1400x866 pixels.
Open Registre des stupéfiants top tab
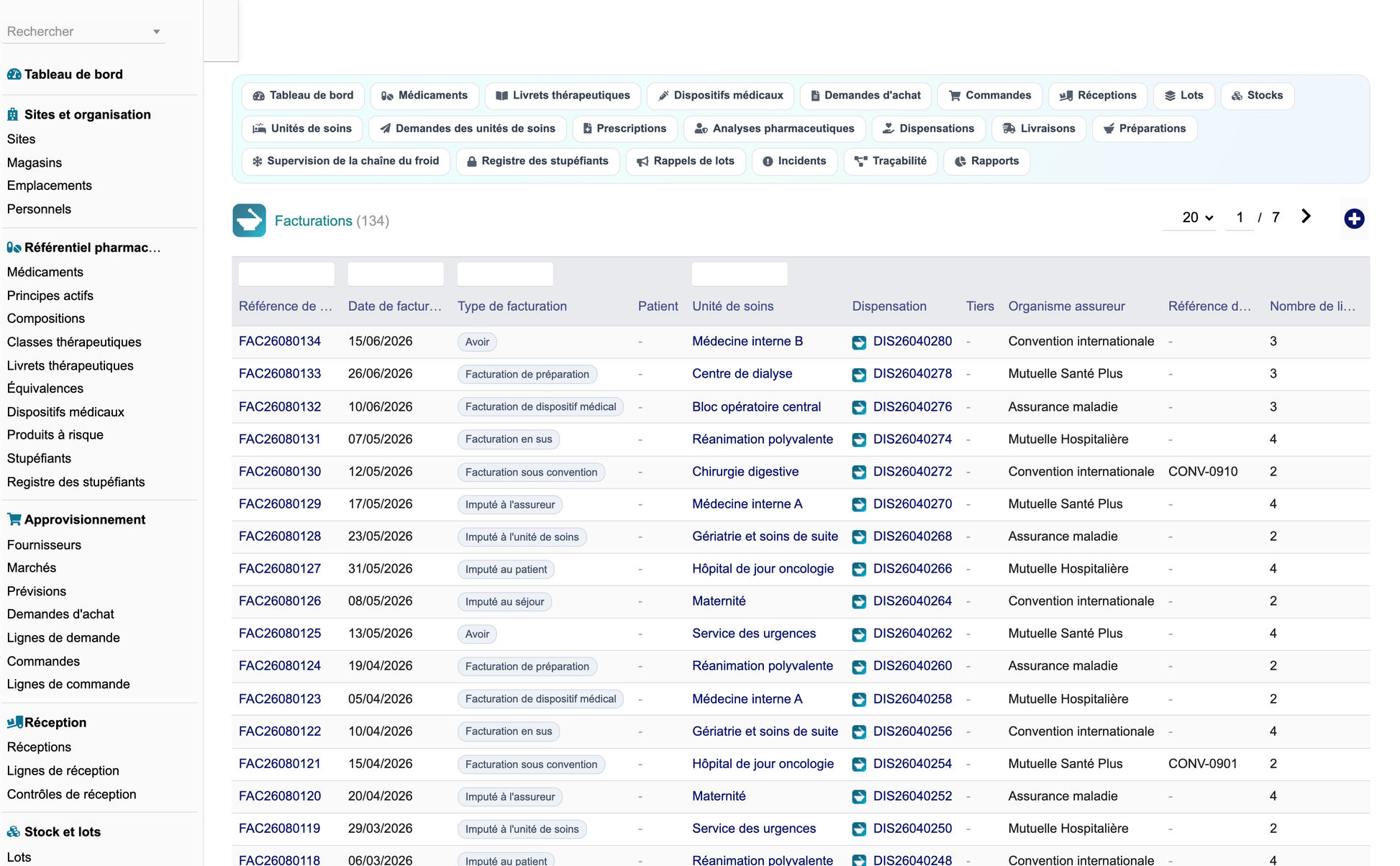(537, 161)
